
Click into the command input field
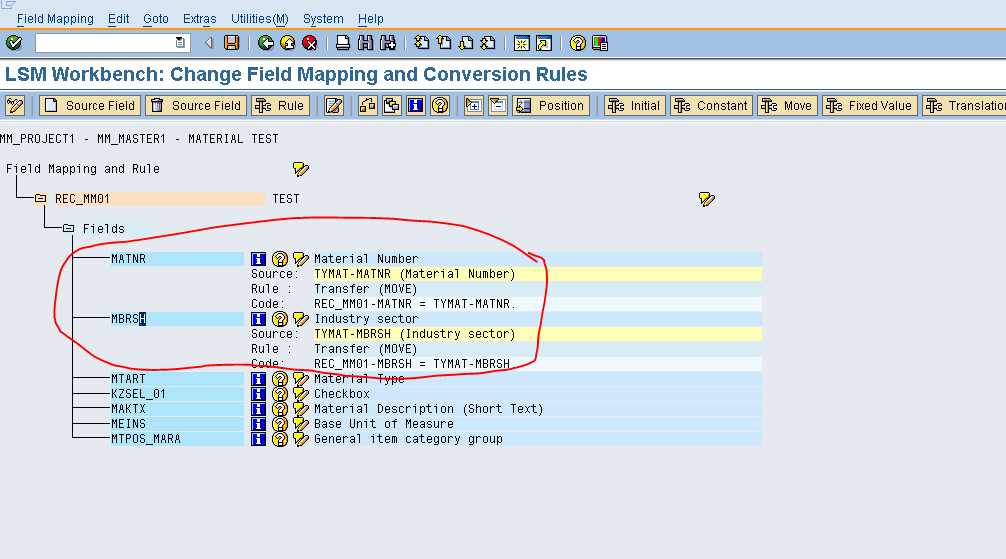pyautogui.click(x=105, y=43)
